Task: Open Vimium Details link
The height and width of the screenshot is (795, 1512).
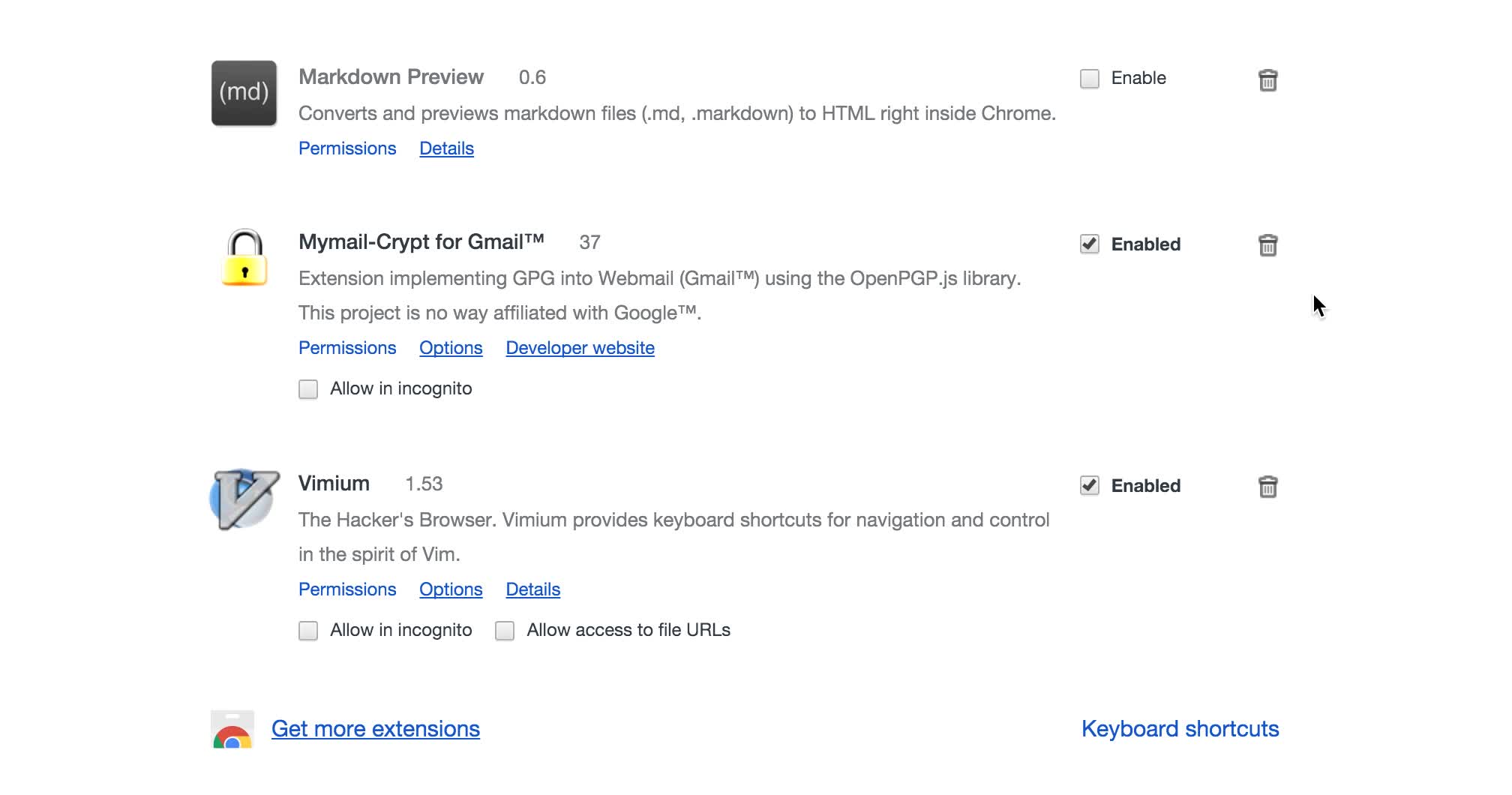Action: (x=533, y=589)
